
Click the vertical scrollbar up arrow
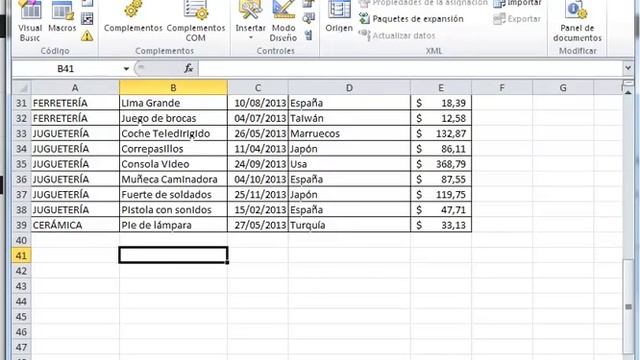(x=628, y=93)
